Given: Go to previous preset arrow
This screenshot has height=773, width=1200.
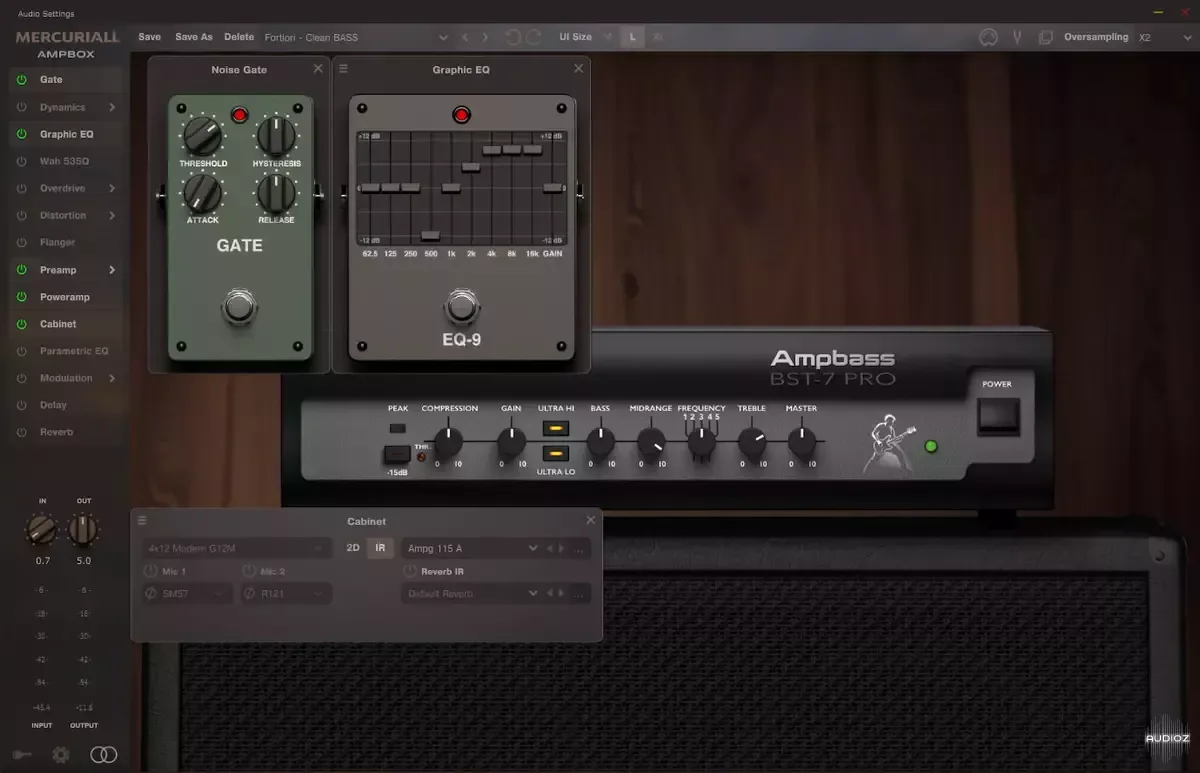Looking at the screenshot, I should (465, 37).
